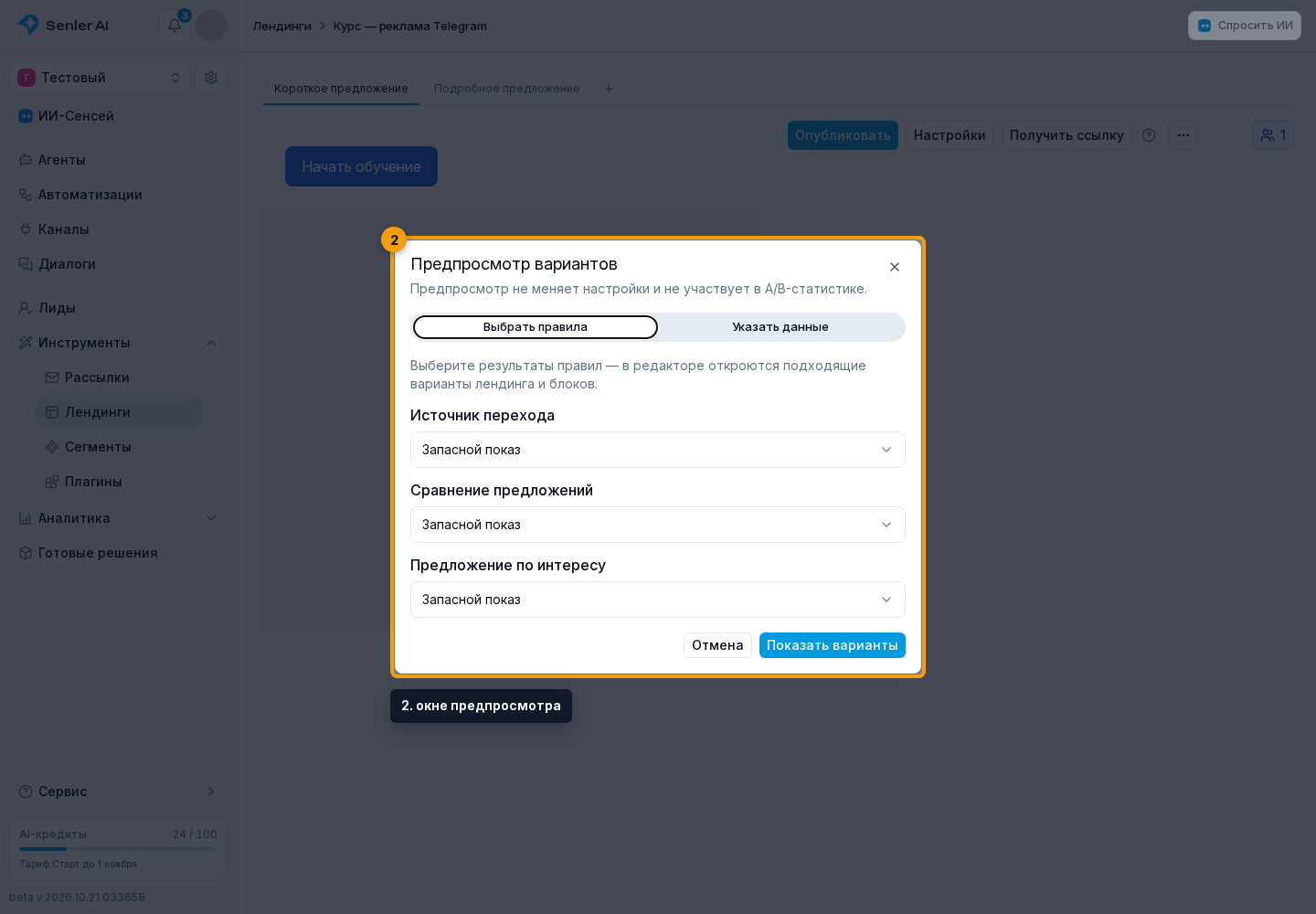This screenshot has width=1316, height=914.
Task: Click Лендинги breadcrumb link
Action: [x=282, y=26]
